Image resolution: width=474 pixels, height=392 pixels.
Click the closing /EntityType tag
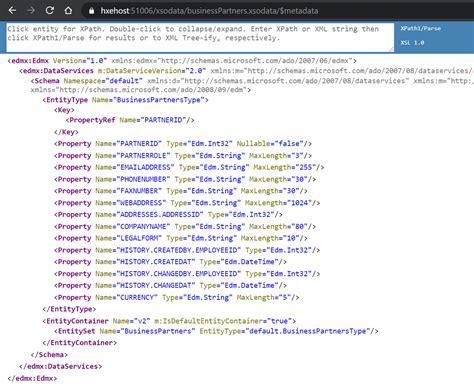pos(69,309)
